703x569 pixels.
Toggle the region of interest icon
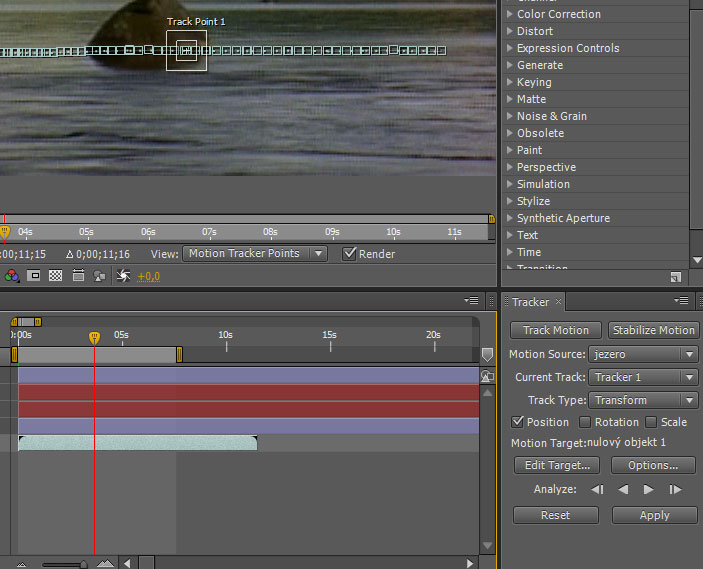[34, 275]
